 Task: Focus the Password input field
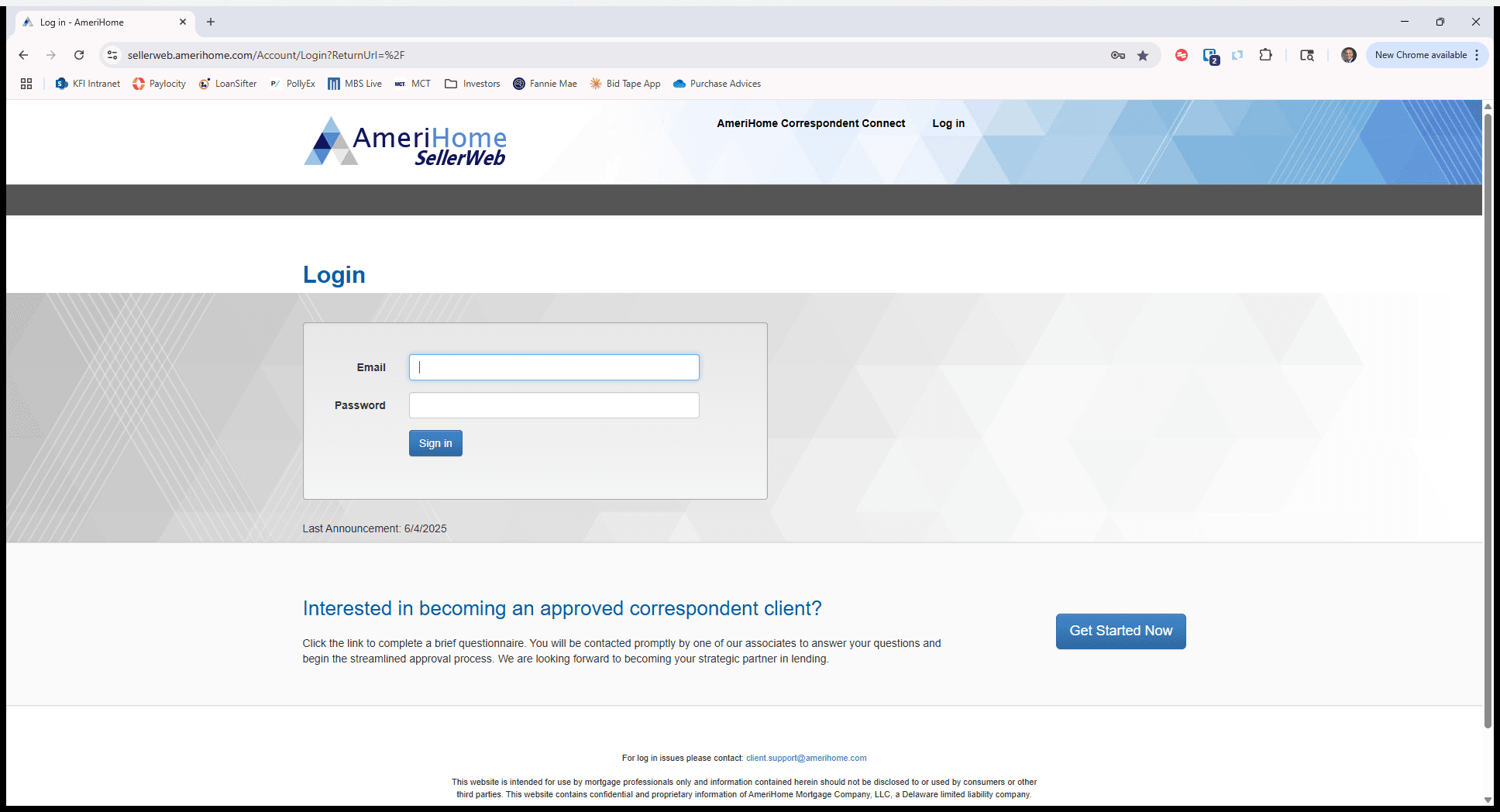pos(554,405)
